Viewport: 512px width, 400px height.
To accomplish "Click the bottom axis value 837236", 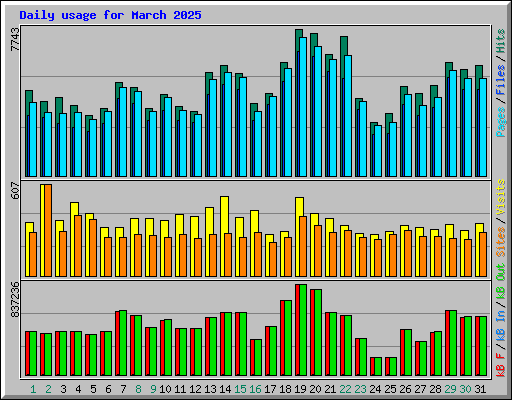I will coord(15,300).
